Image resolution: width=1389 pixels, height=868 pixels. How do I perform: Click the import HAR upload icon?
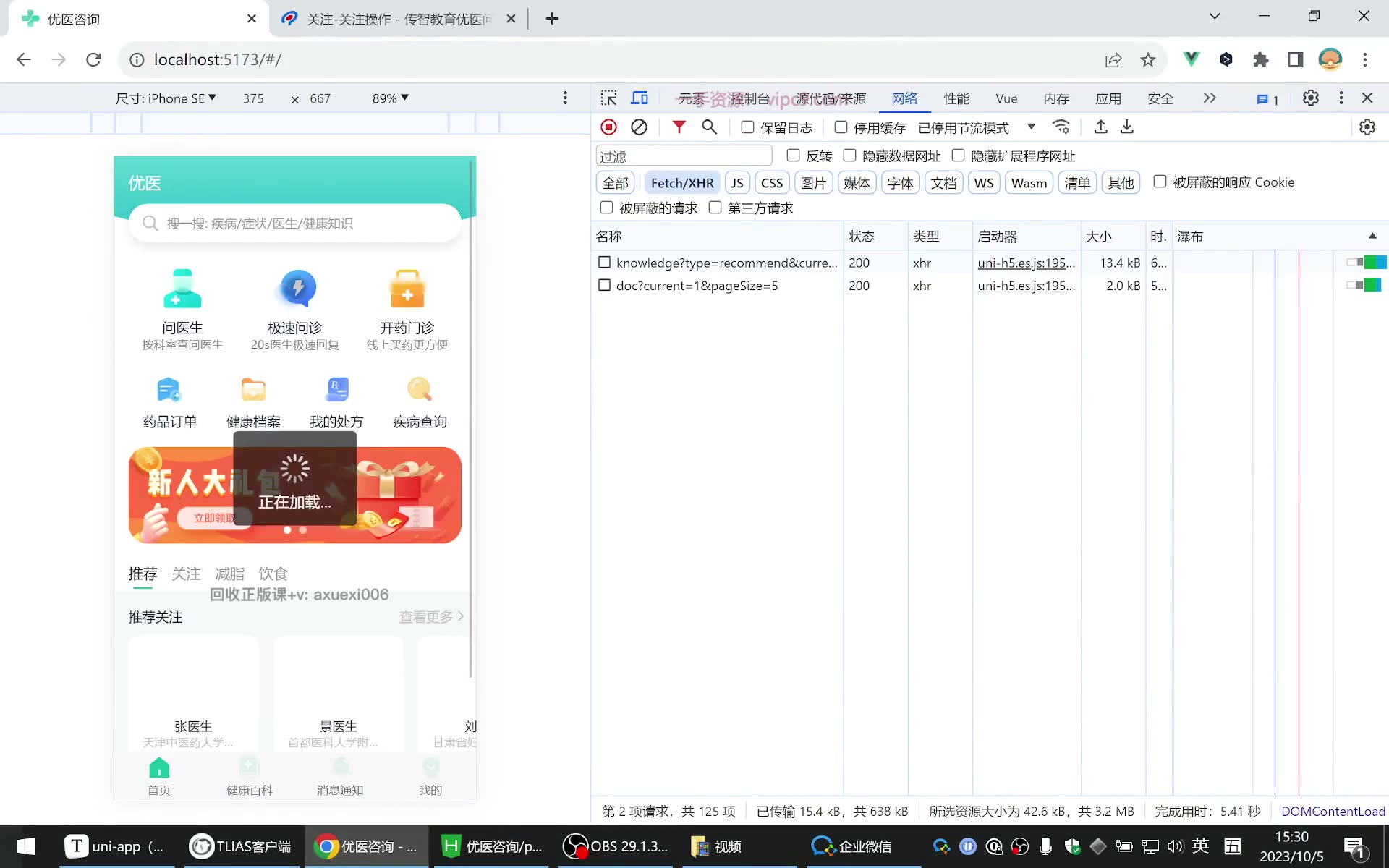pyautogui.click(x=1100, y=127)
